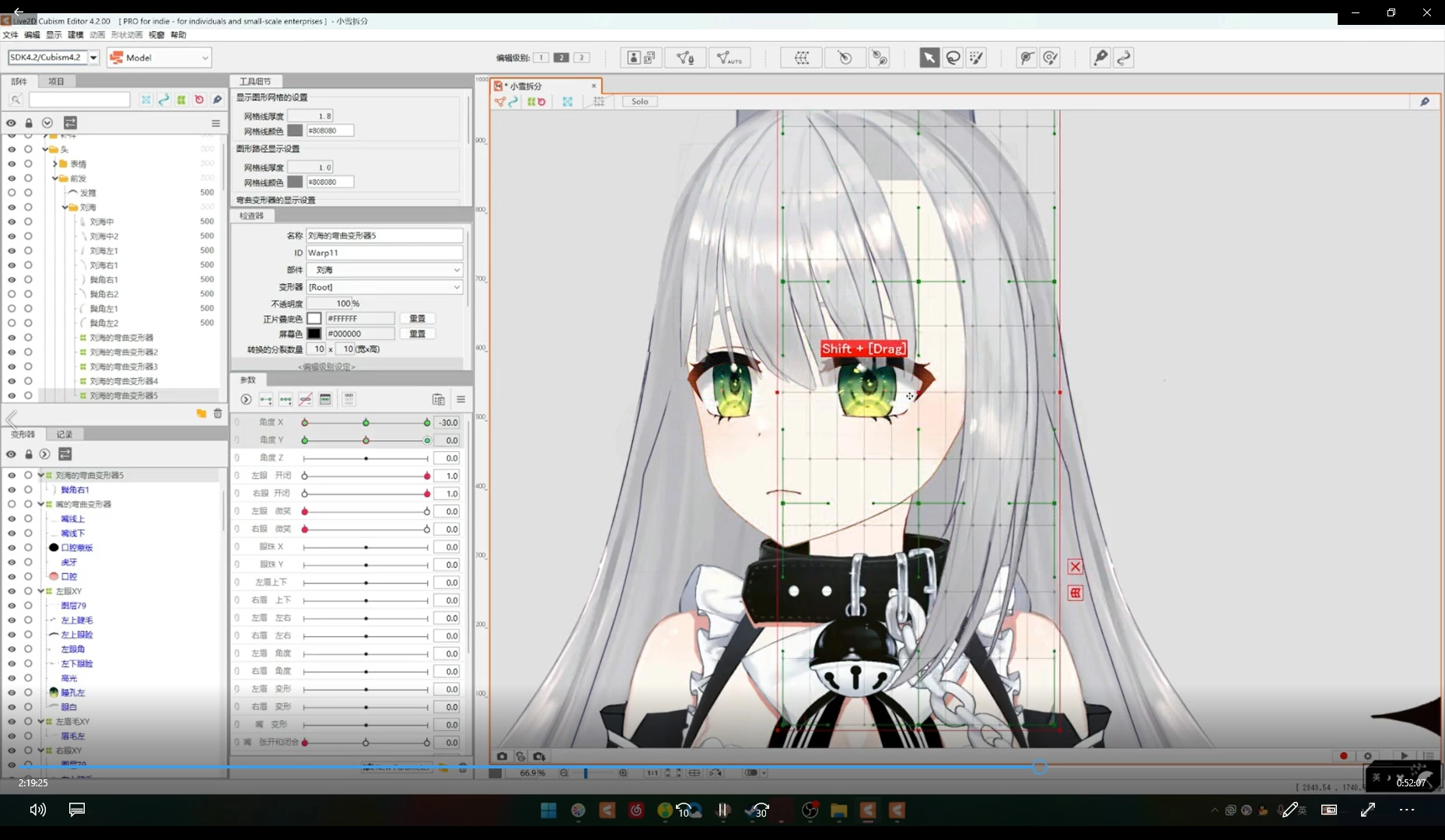Open the create warp deformer tool
This screenshot has height=840, width=1445.
tap(801, 58)
